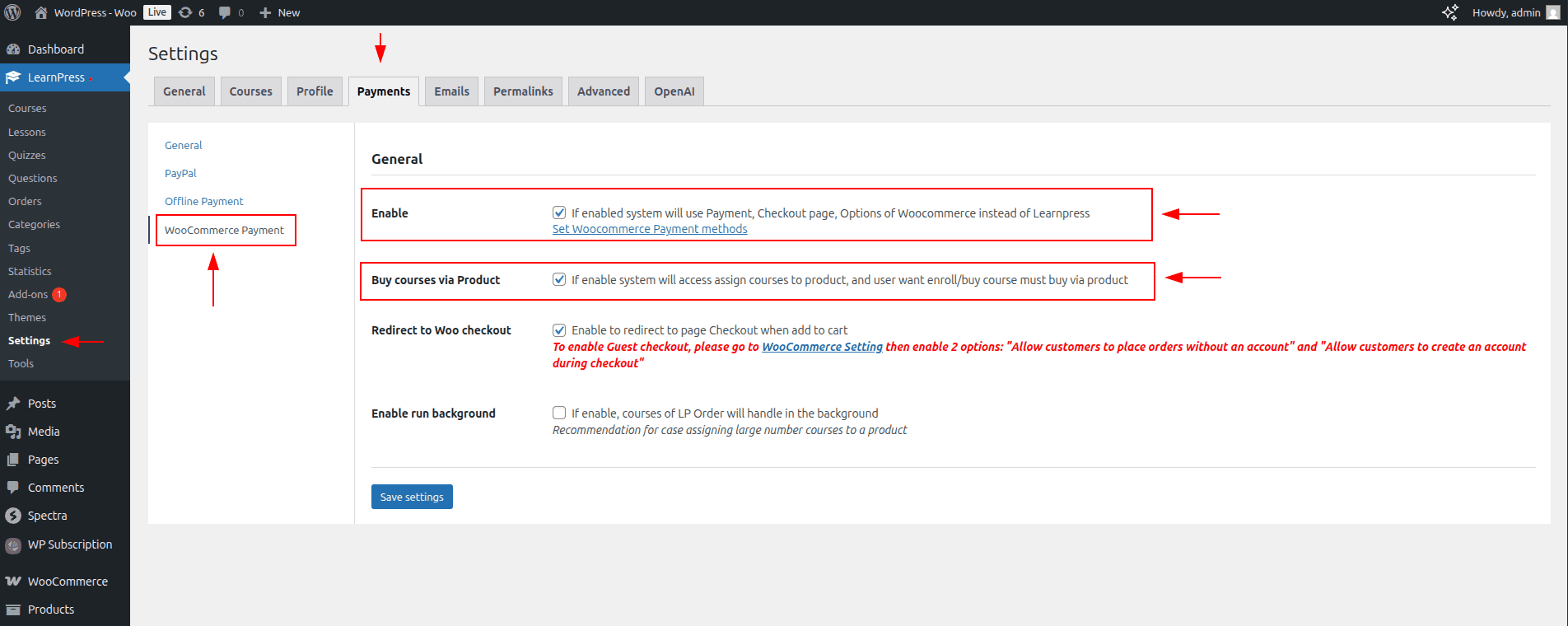Click the updates refresh icon

tap(185, 12)
